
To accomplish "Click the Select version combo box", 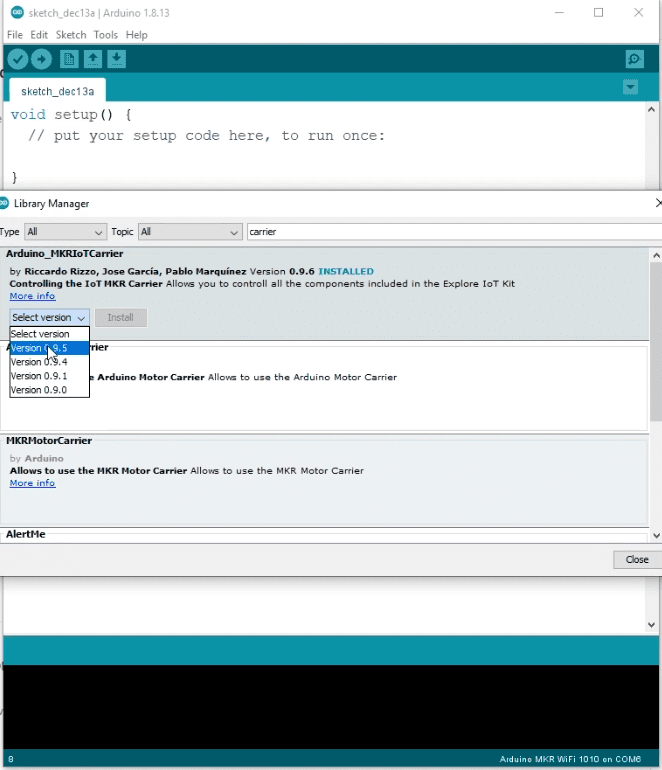I will tap(49, 317).
